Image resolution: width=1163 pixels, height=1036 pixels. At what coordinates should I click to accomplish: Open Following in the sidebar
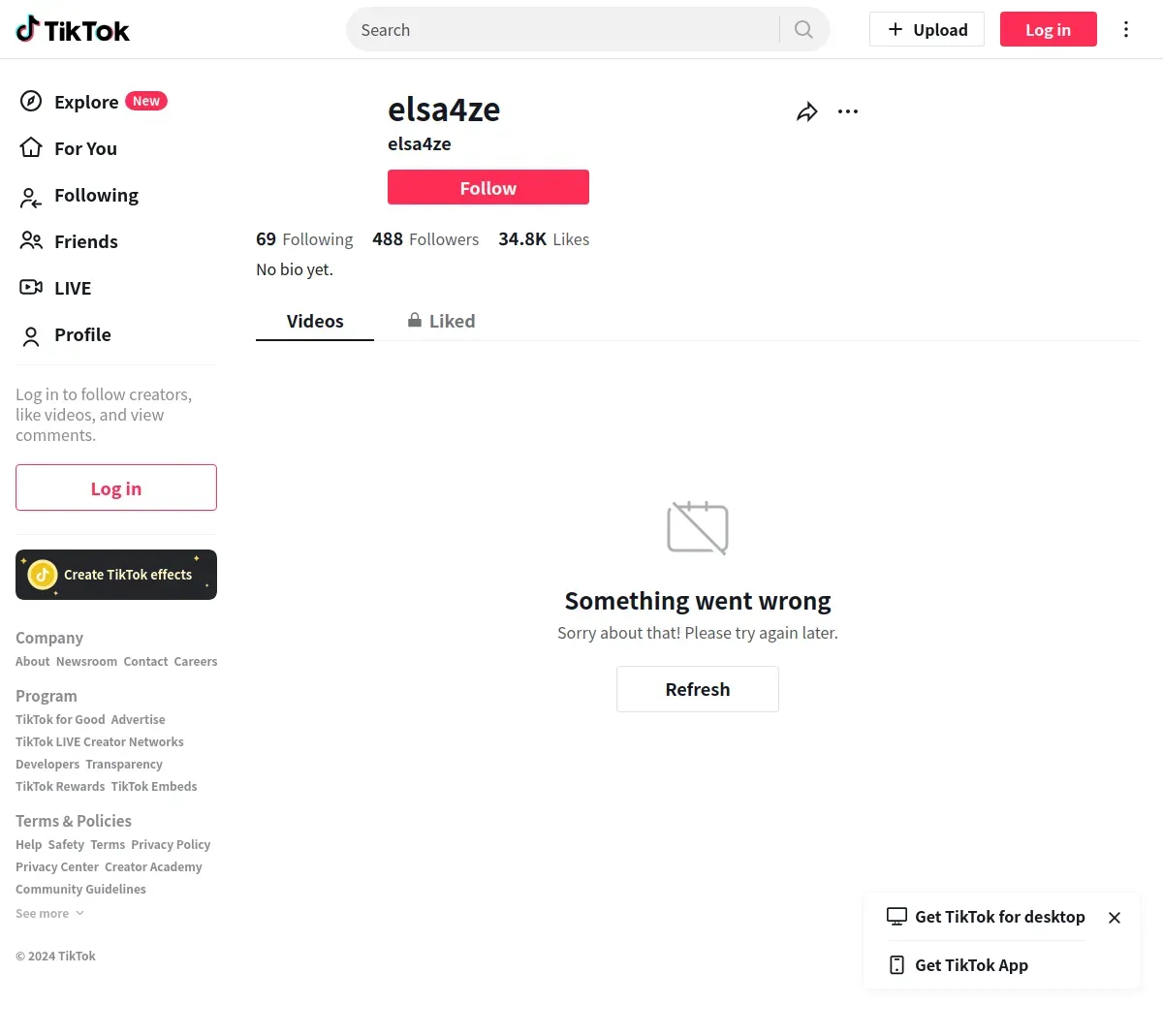point(96,195)
